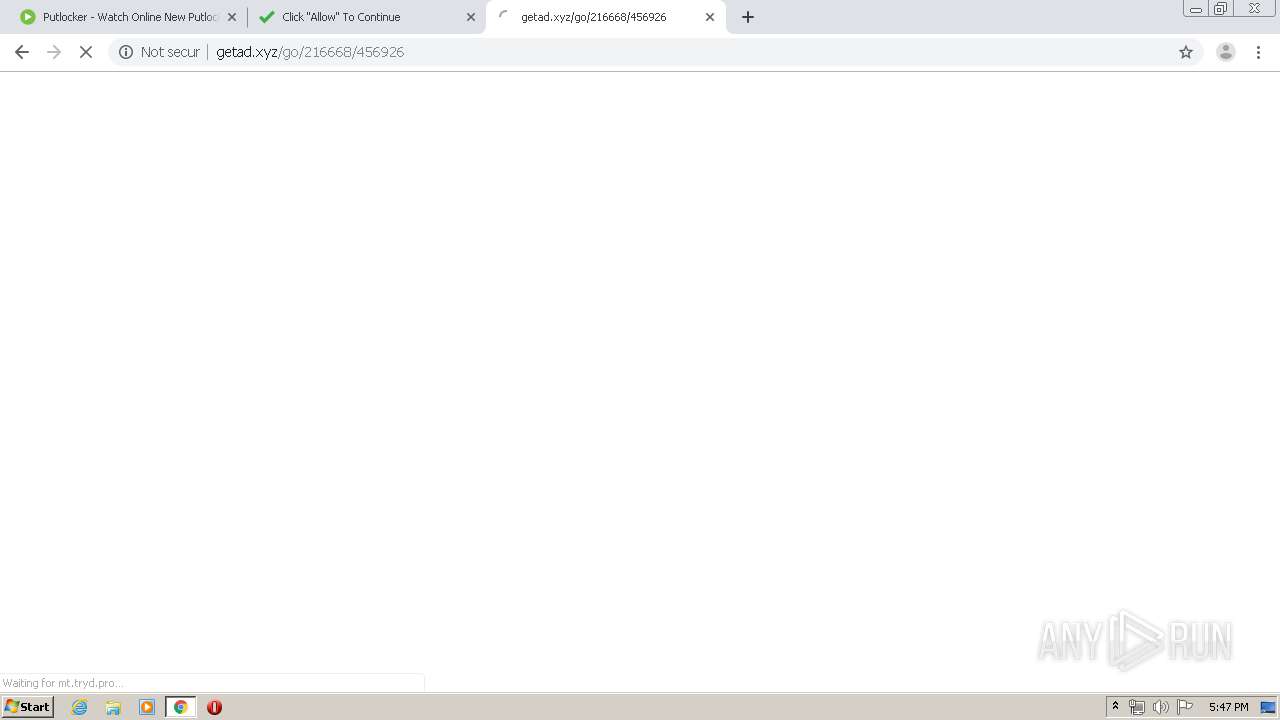Viewport: 1280px width, 720px height.
Task: Open a new tab with plus button
Action: click(x=748, y=17)
